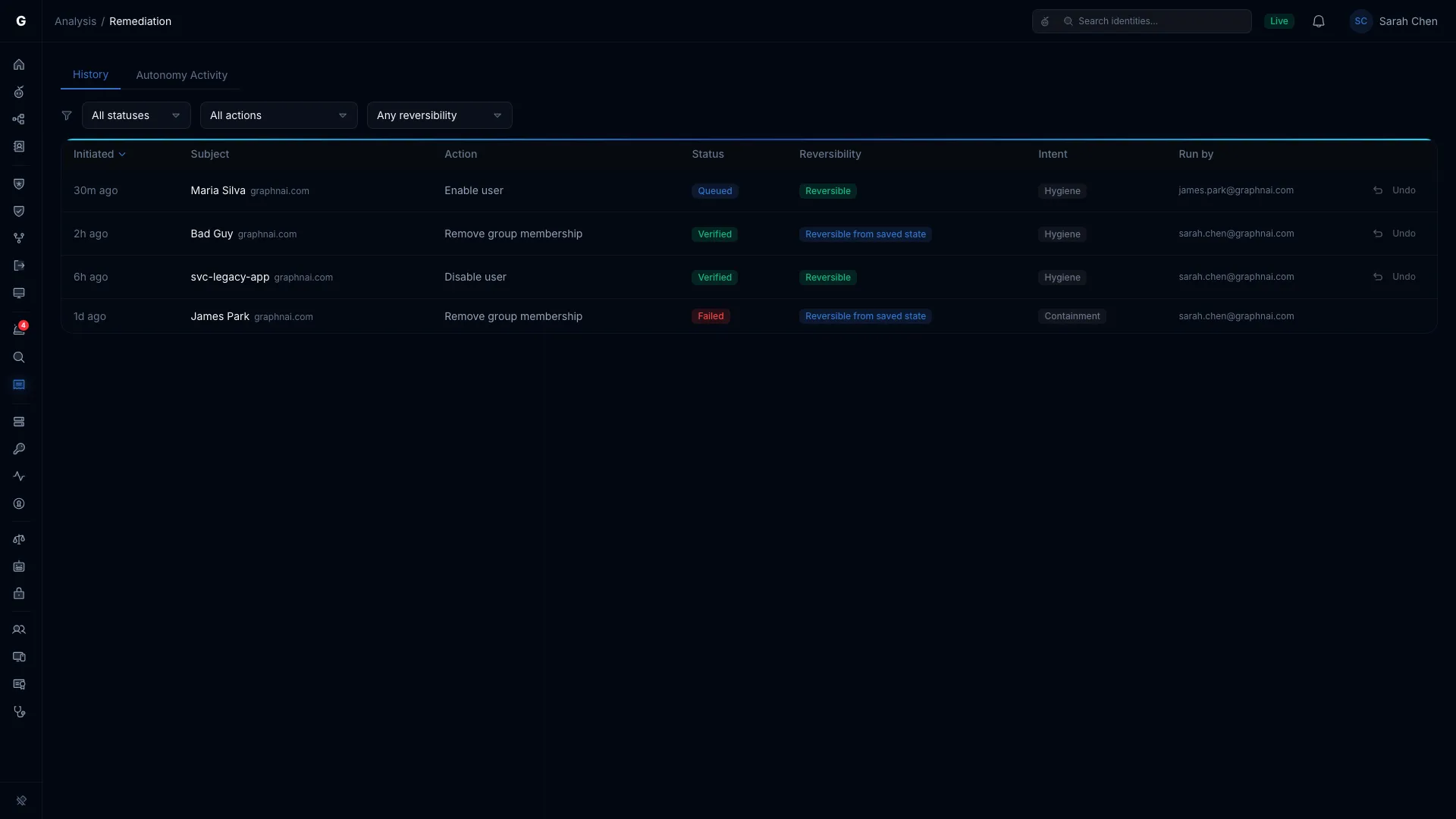The image size is (1456, 819).
Task: Open the key icon in sidebar
Action: pyautogui.click(x=19, y=449)
